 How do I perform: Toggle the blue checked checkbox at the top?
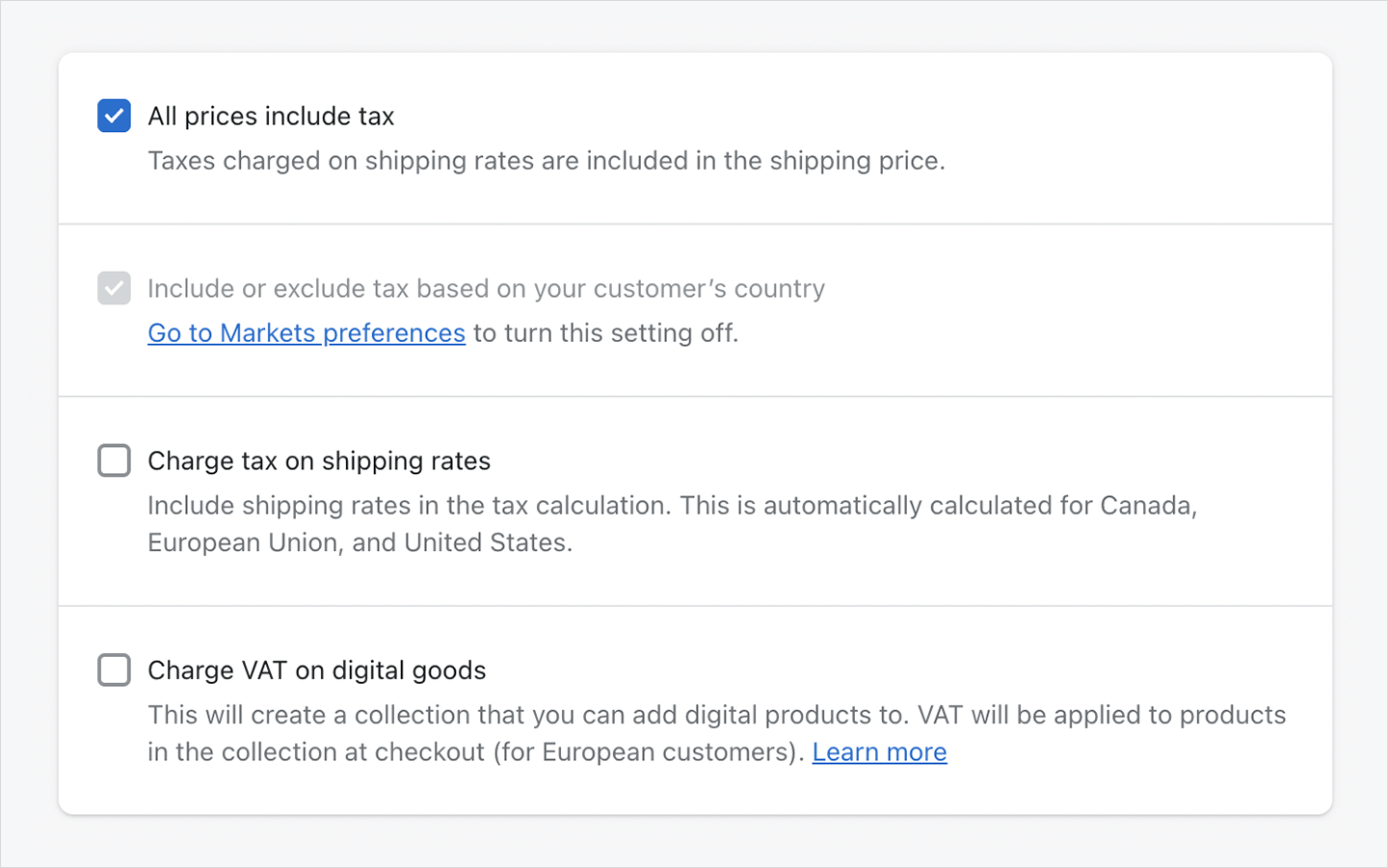click(x=114, y=115)
